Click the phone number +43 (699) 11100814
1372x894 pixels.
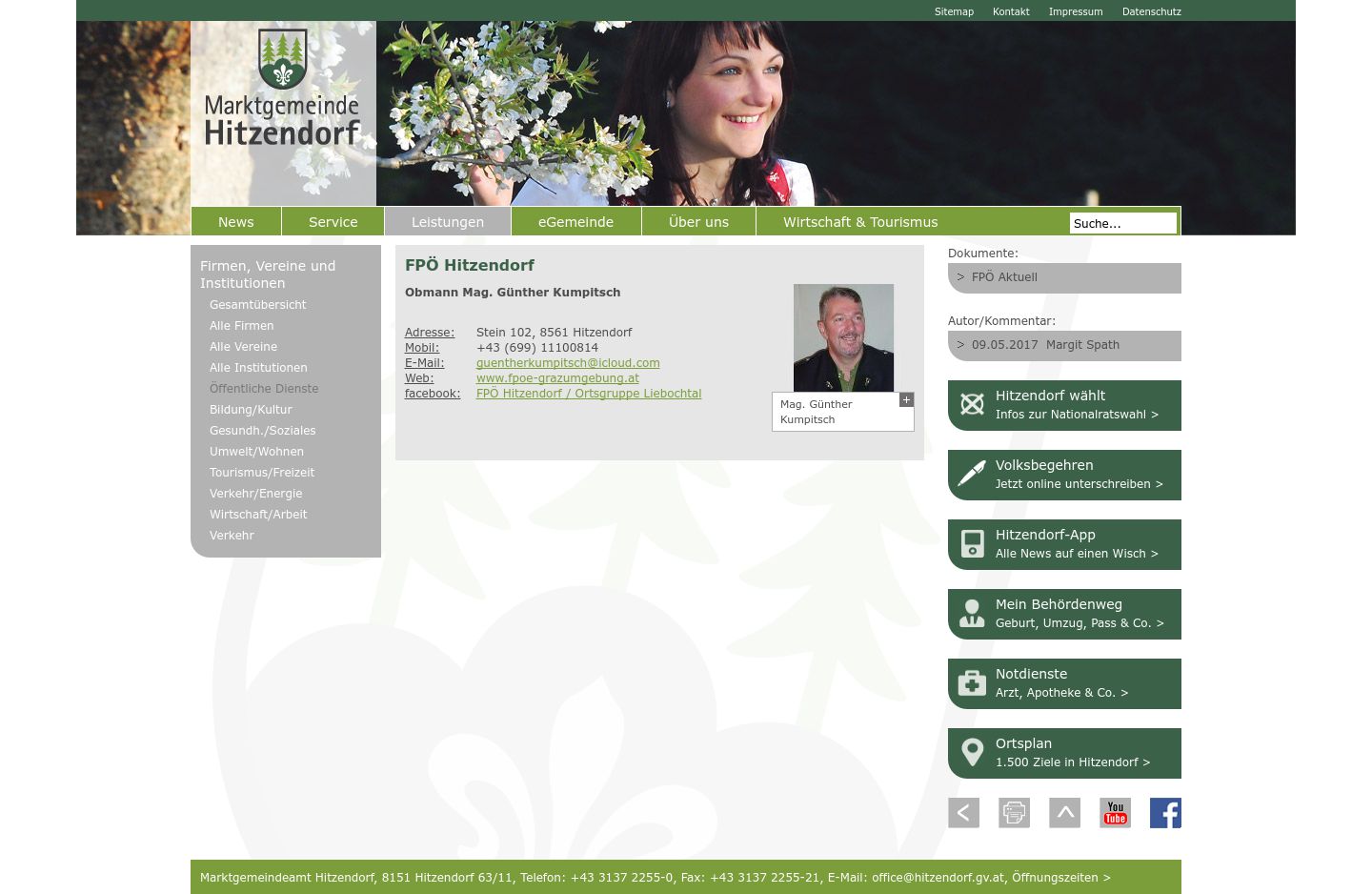[x=537, y=348]
